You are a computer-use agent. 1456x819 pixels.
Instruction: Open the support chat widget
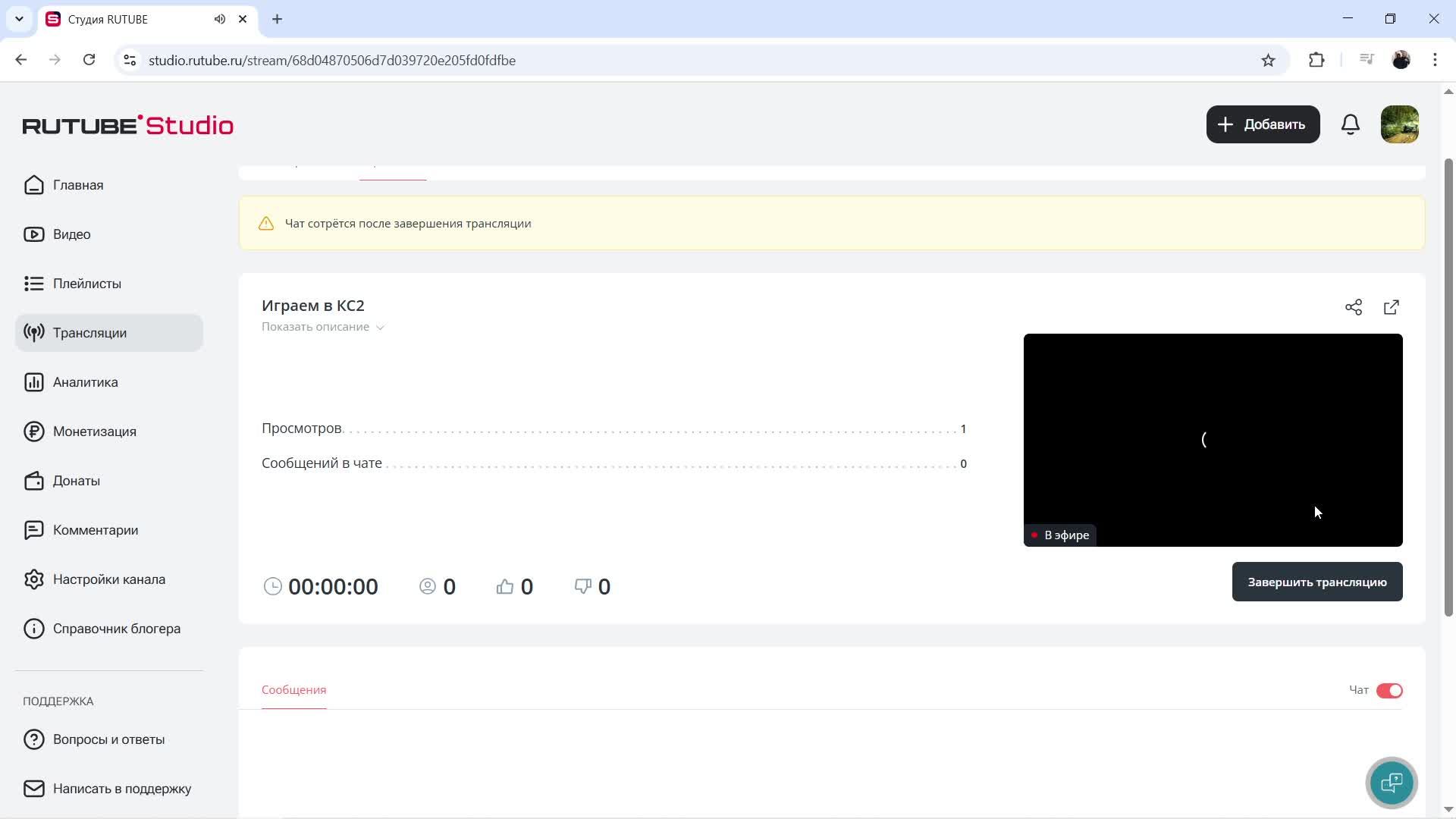(x=1392, y=783)
